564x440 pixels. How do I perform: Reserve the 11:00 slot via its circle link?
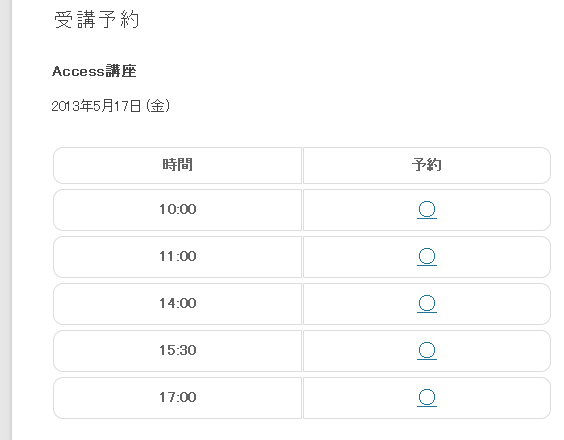click(x=427, y=257)
